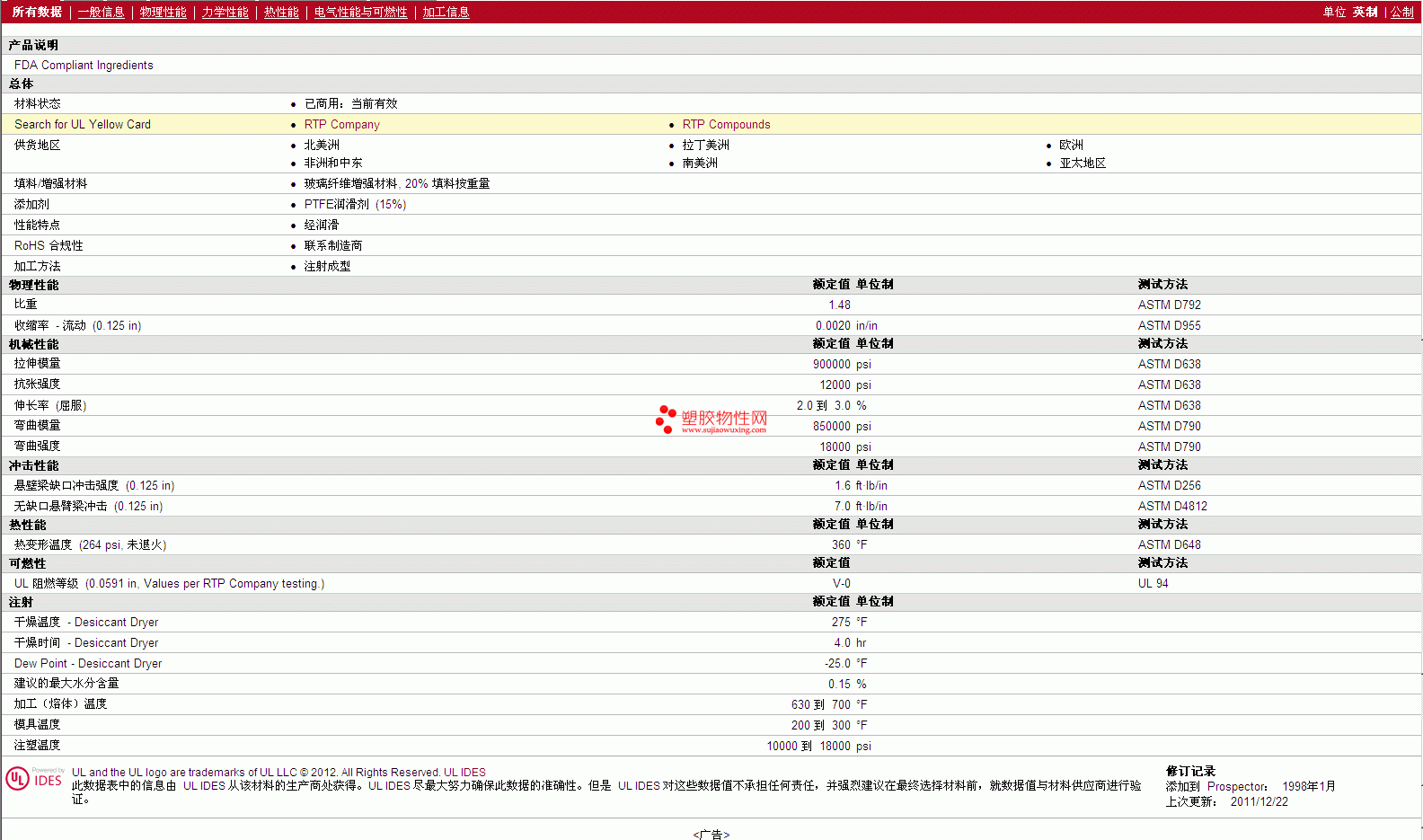Viewport: 1423px width, 840px height.
Task: Click the ASTM D4812 test method
Action: (1173, 507)
